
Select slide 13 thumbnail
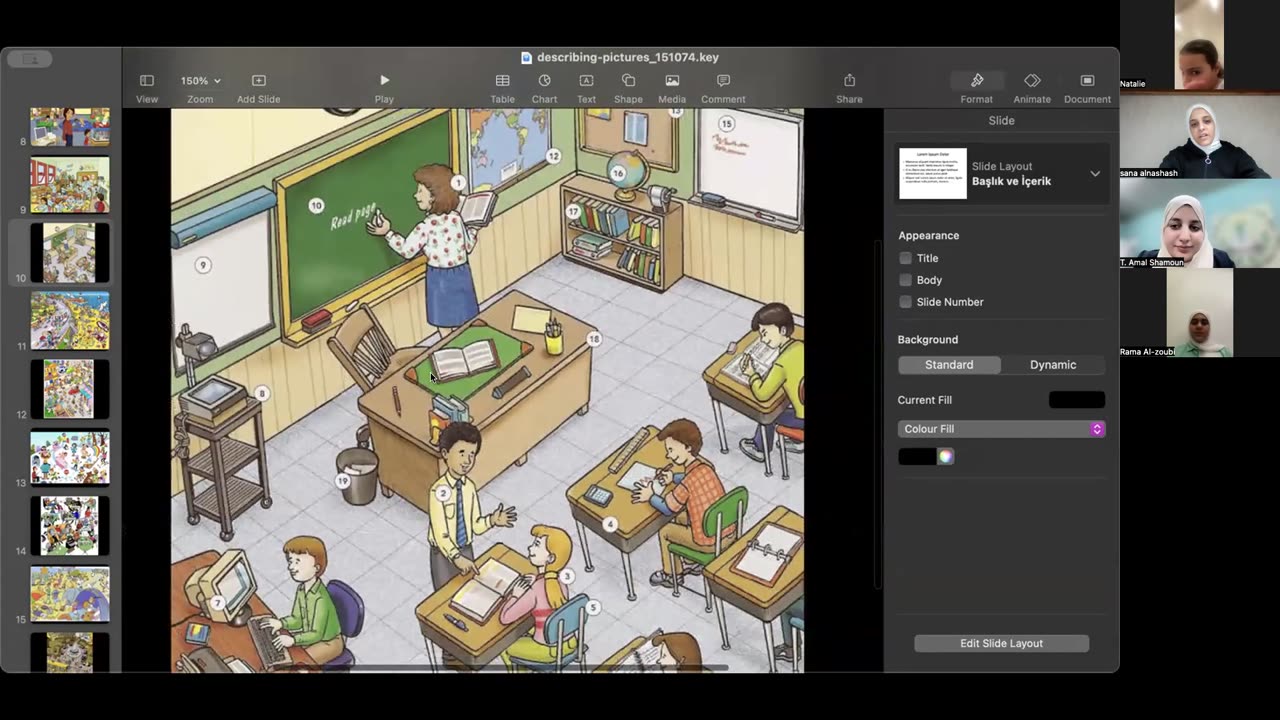[x=70, y=457]
